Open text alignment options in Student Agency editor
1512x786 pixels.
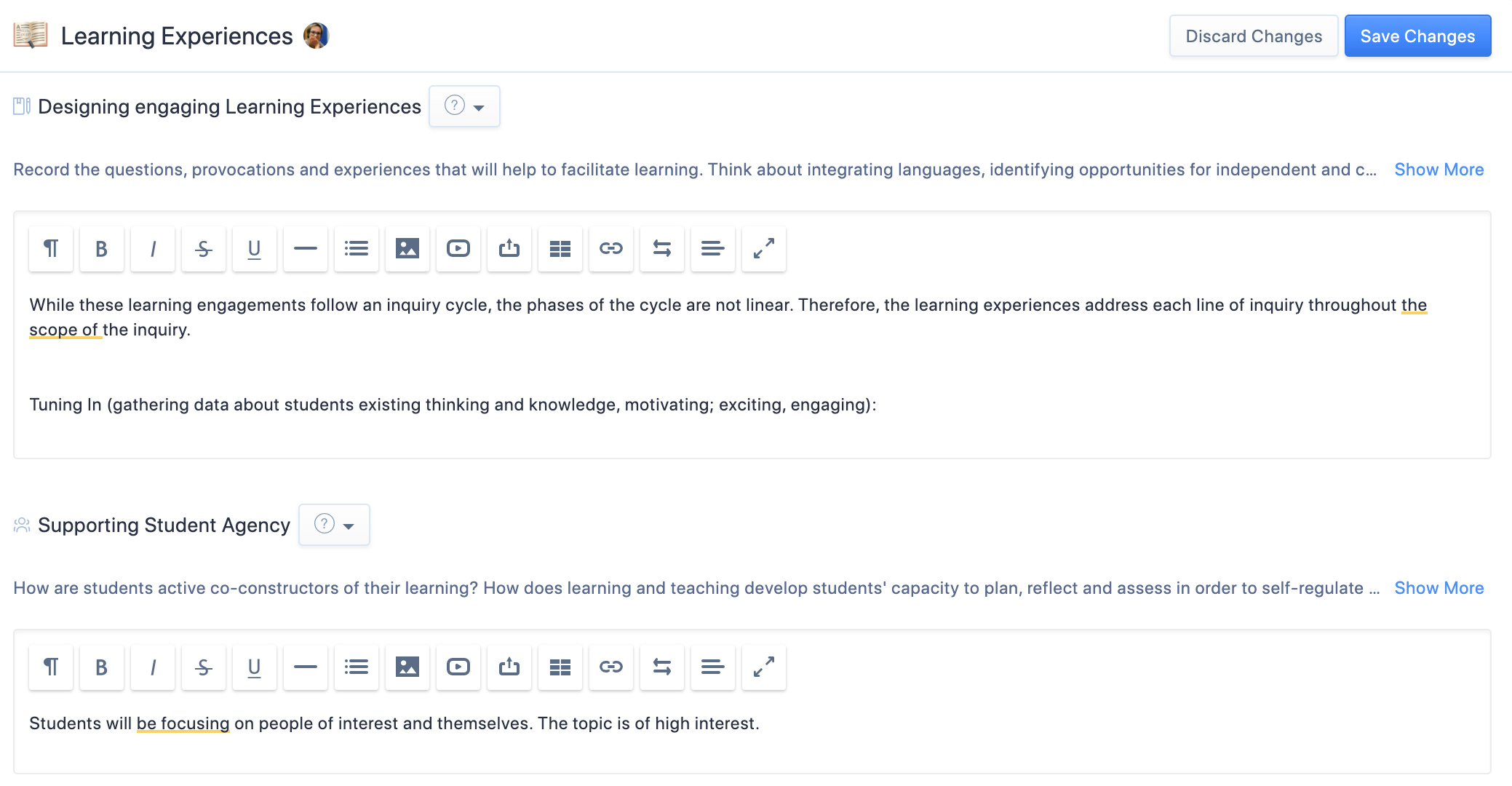pos(713,667)
